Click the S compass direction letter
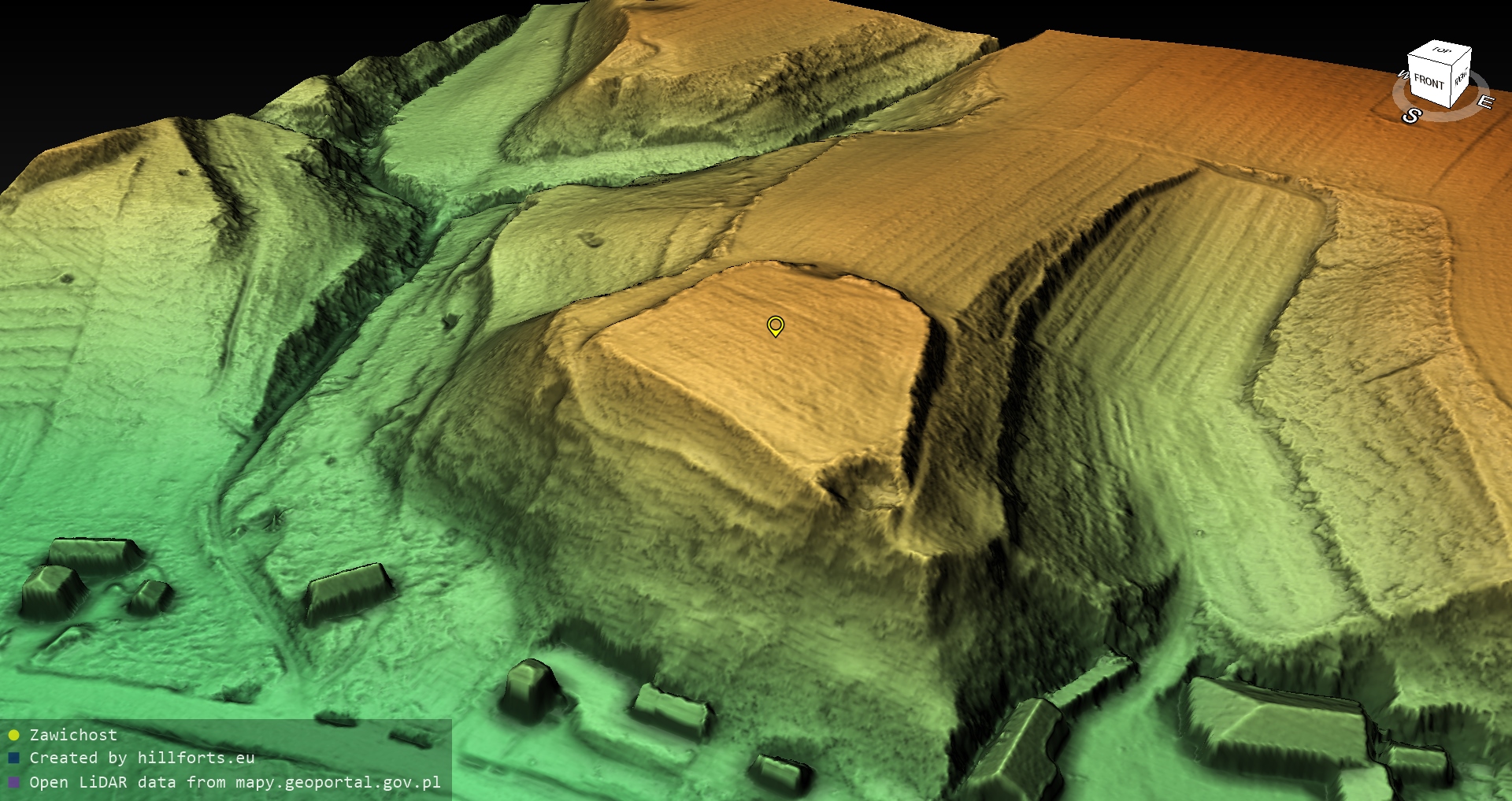The width and height of the screenshot is (1512, 801). (x=1411, y=116)
